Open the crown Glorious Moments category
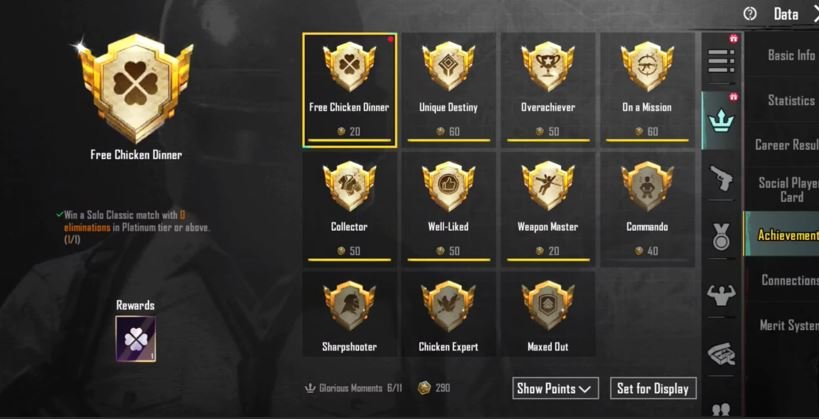 coord(721,121)
